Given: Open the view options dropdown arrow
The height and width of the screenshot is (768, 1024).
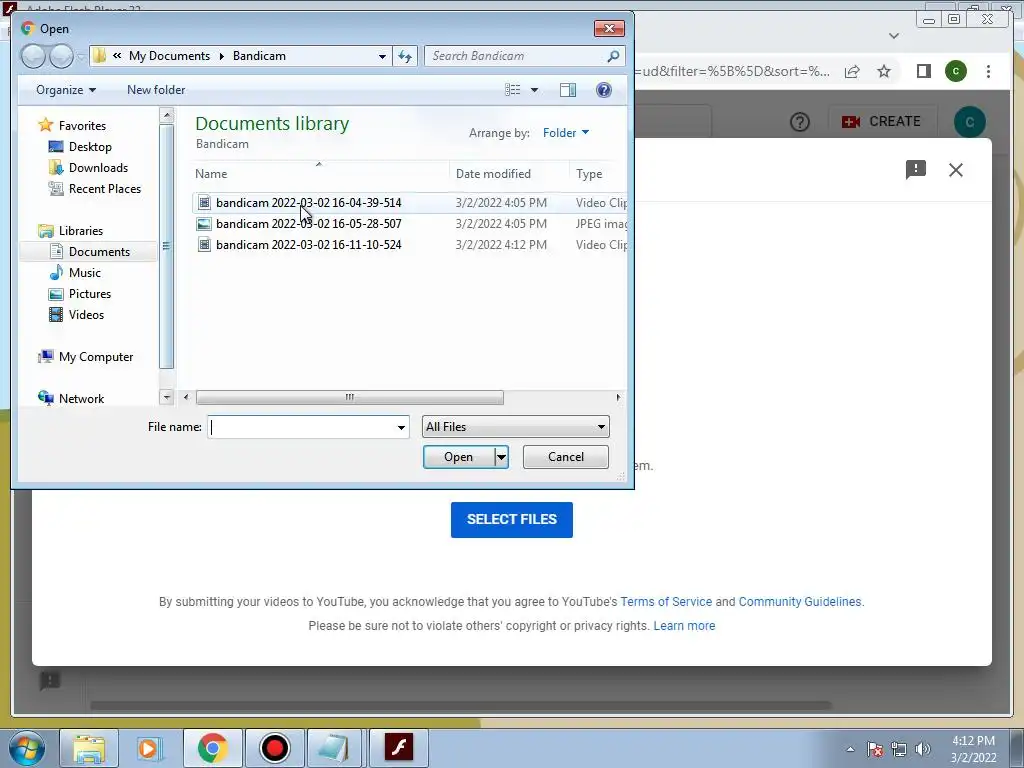Looking at the screenshot, I should (x=534, y=90).
